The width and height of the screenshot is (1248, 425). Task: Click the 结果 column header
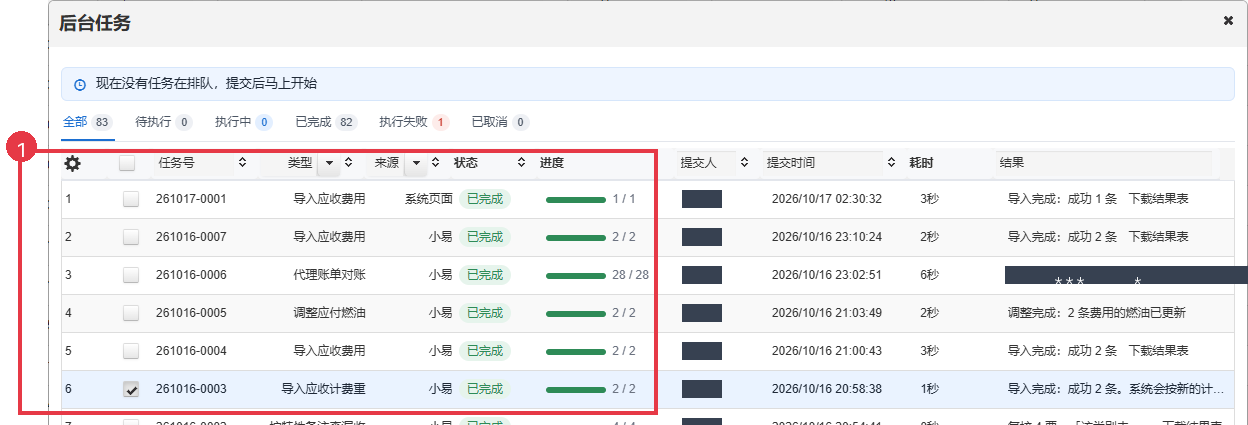[x=1012, y=162]
